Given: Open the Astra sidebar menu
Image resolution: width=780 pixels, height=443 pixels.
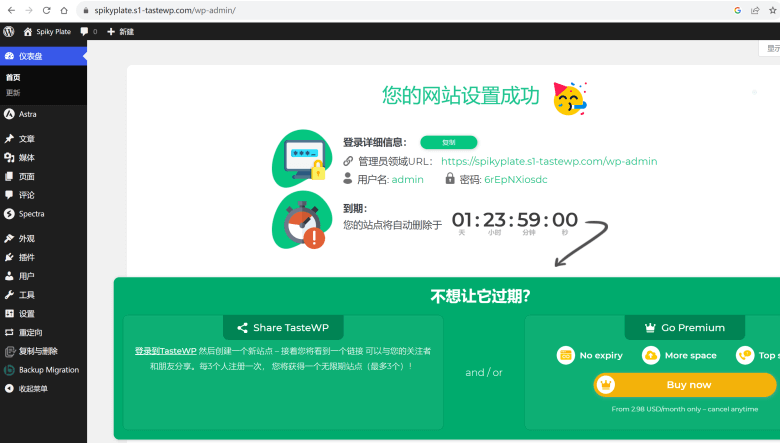Looking at the screenshot, I should coord(43,114).
